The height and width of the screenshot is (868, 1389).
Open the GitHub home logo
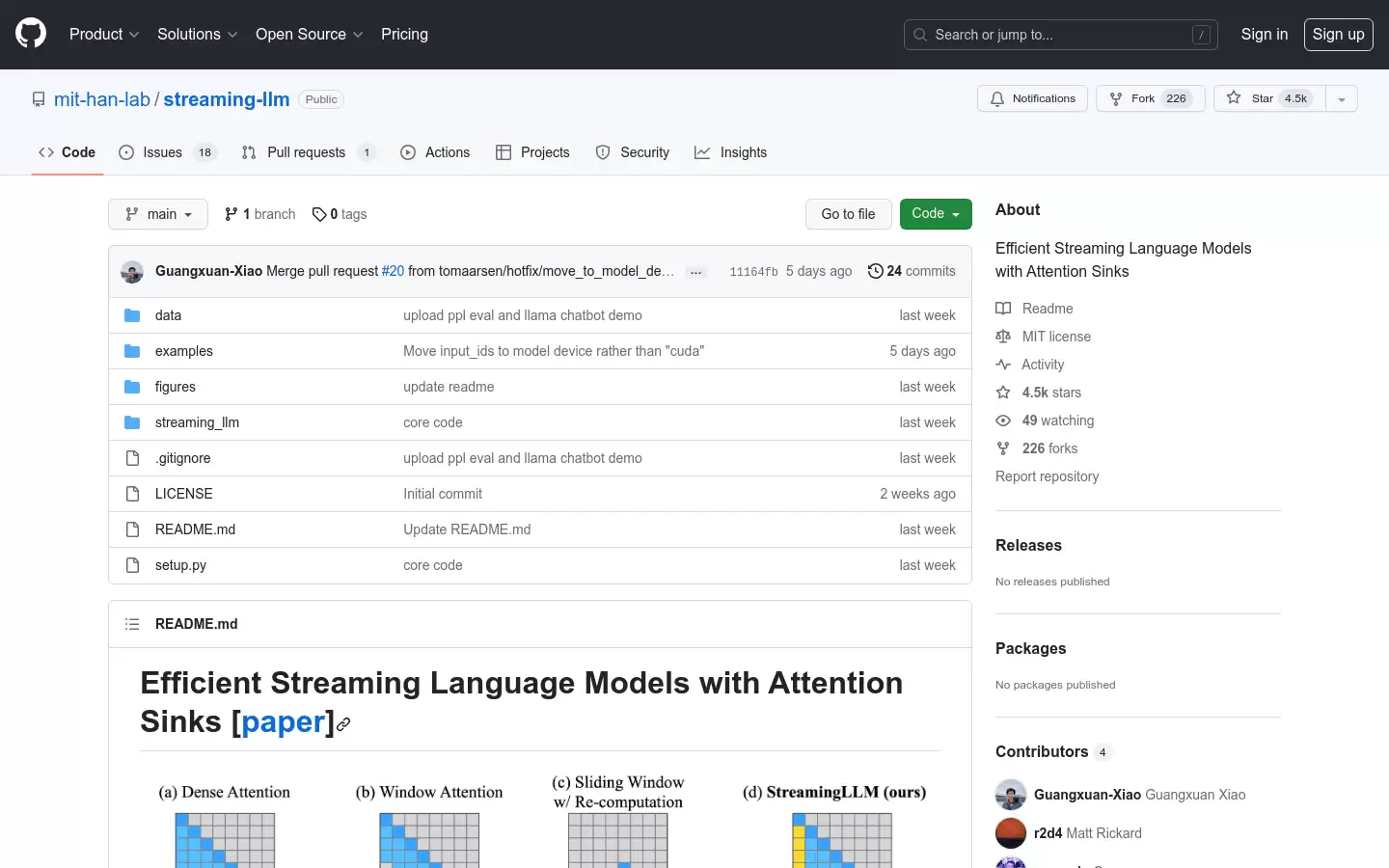[x=31, y=34]
